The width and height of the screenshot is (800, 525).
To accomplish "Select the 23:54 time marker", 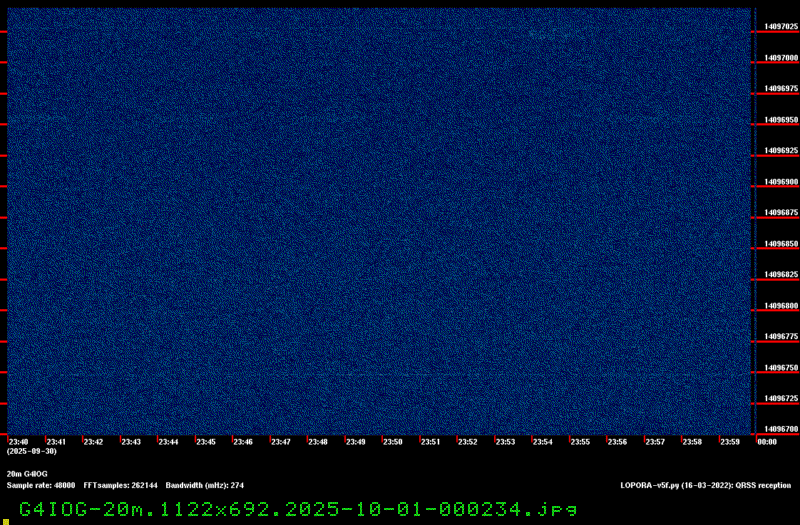I will [543, 442].
